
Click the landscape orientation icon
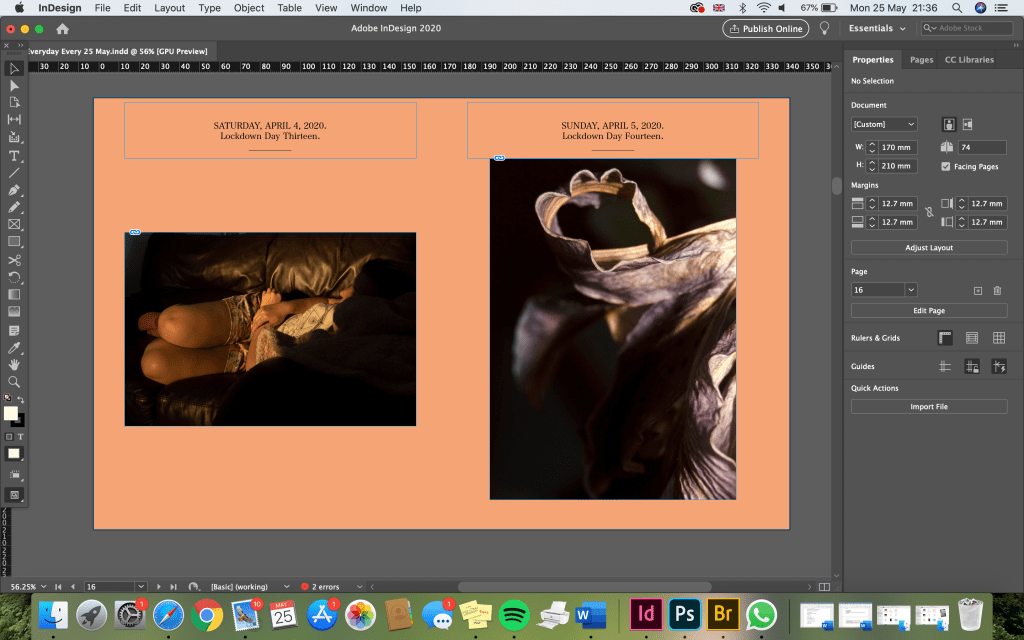coord(968,125)
